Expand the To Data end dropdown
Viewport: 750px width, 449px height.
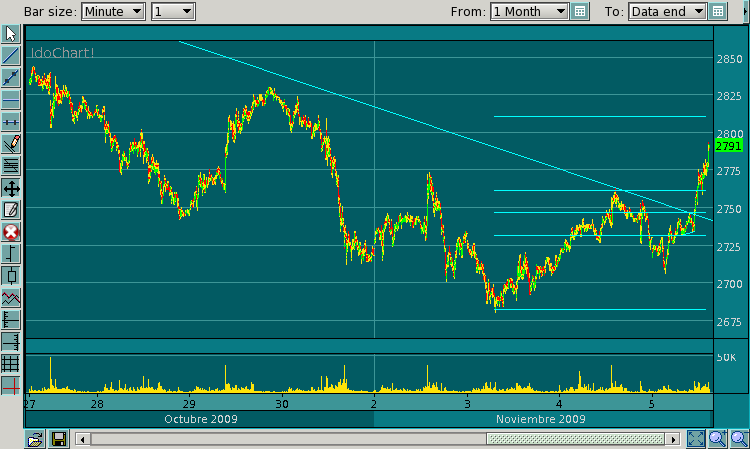(667, 11)
